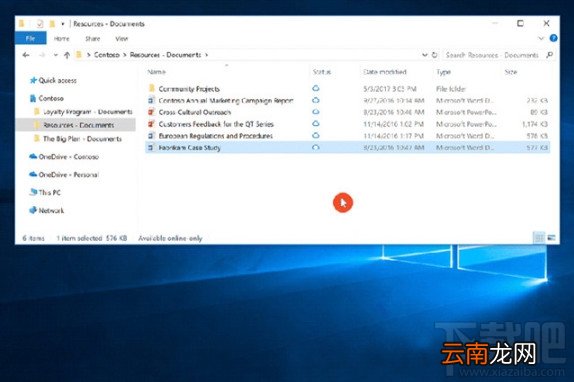Switch to details view in status bar
This screenshot has height=382, width=574.
click(539, 238)
